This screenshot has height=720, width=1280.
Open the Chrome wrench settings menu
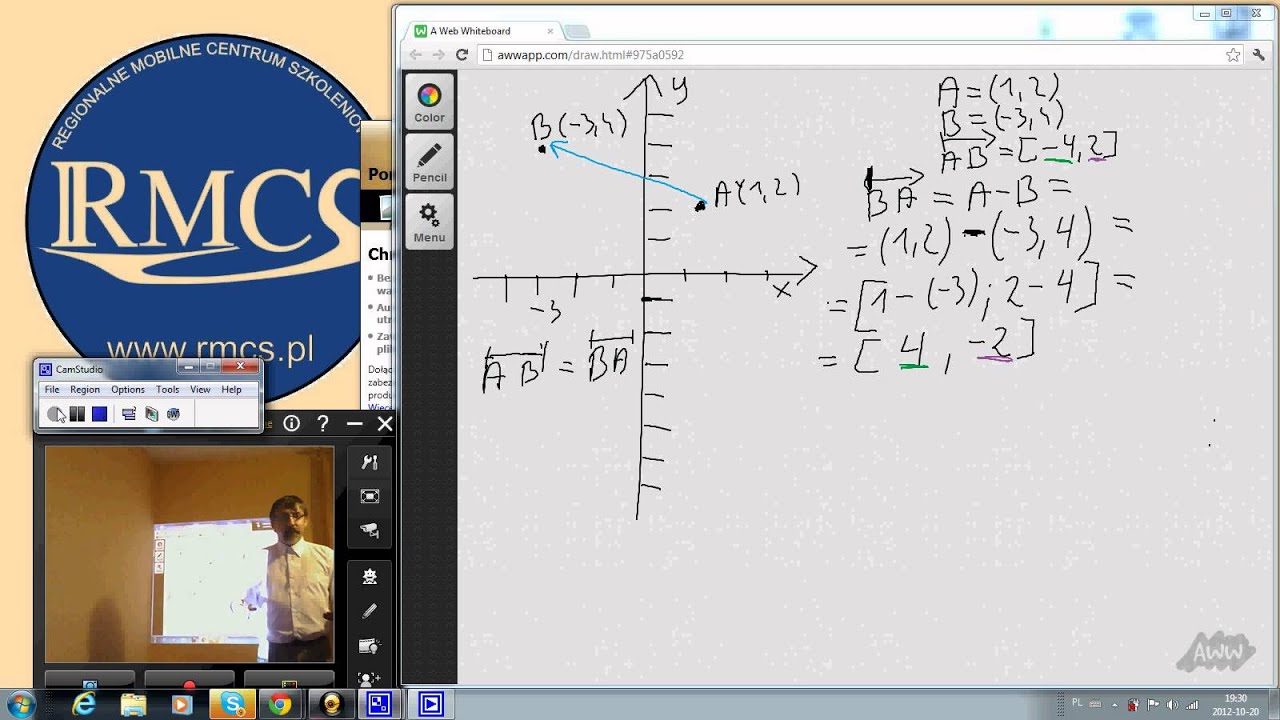tap(1258, 55)
